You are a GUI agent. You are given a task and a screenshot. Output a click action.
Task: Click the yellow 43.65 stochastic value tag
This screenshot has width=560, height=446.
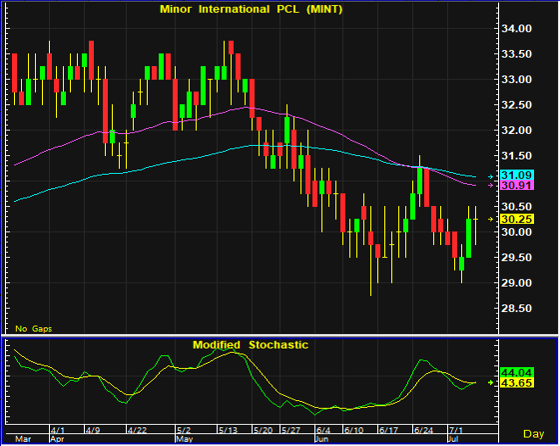(517, 383)
